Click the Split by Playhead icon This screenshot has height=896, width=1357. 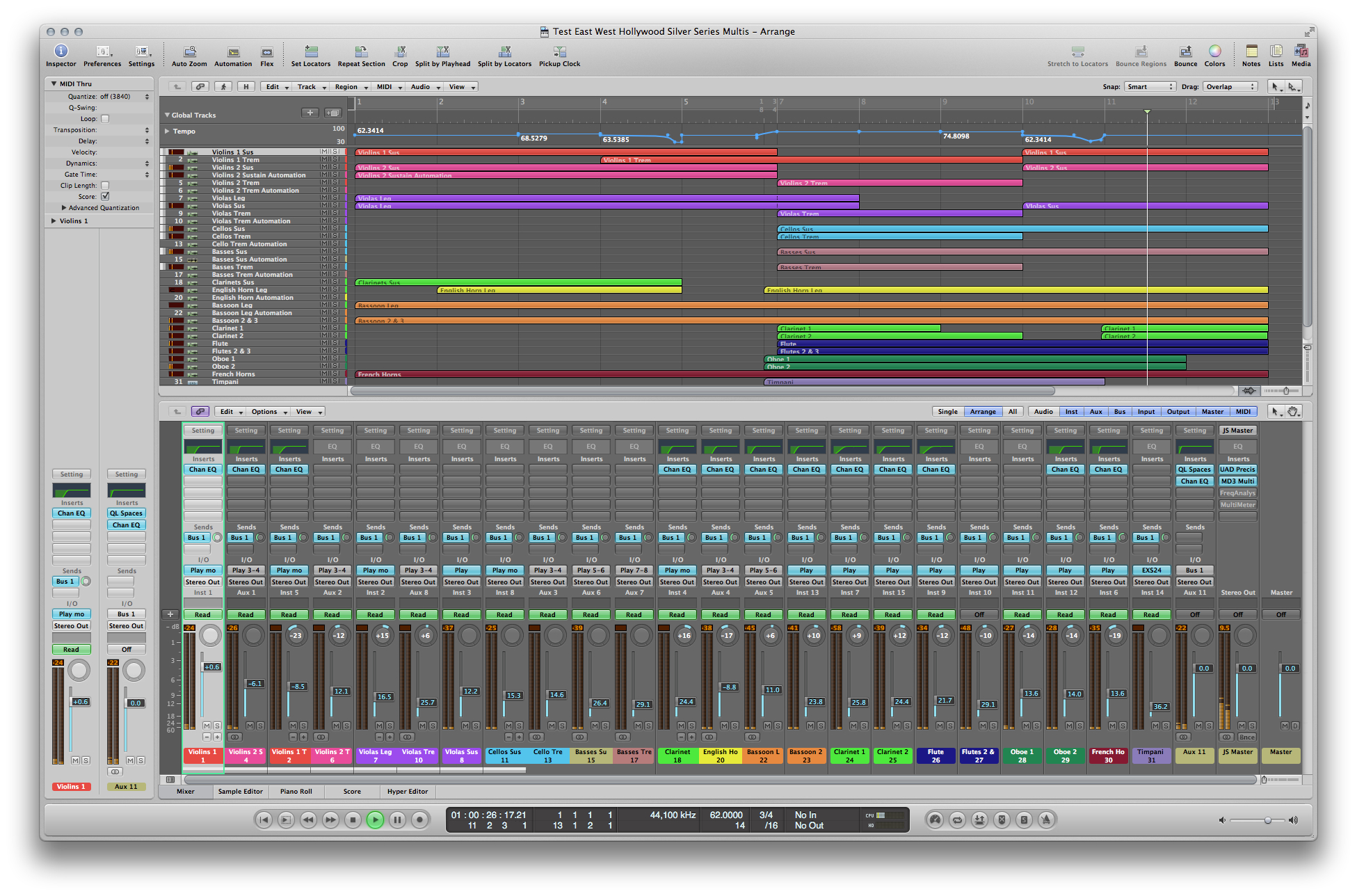tap(442, 52)
